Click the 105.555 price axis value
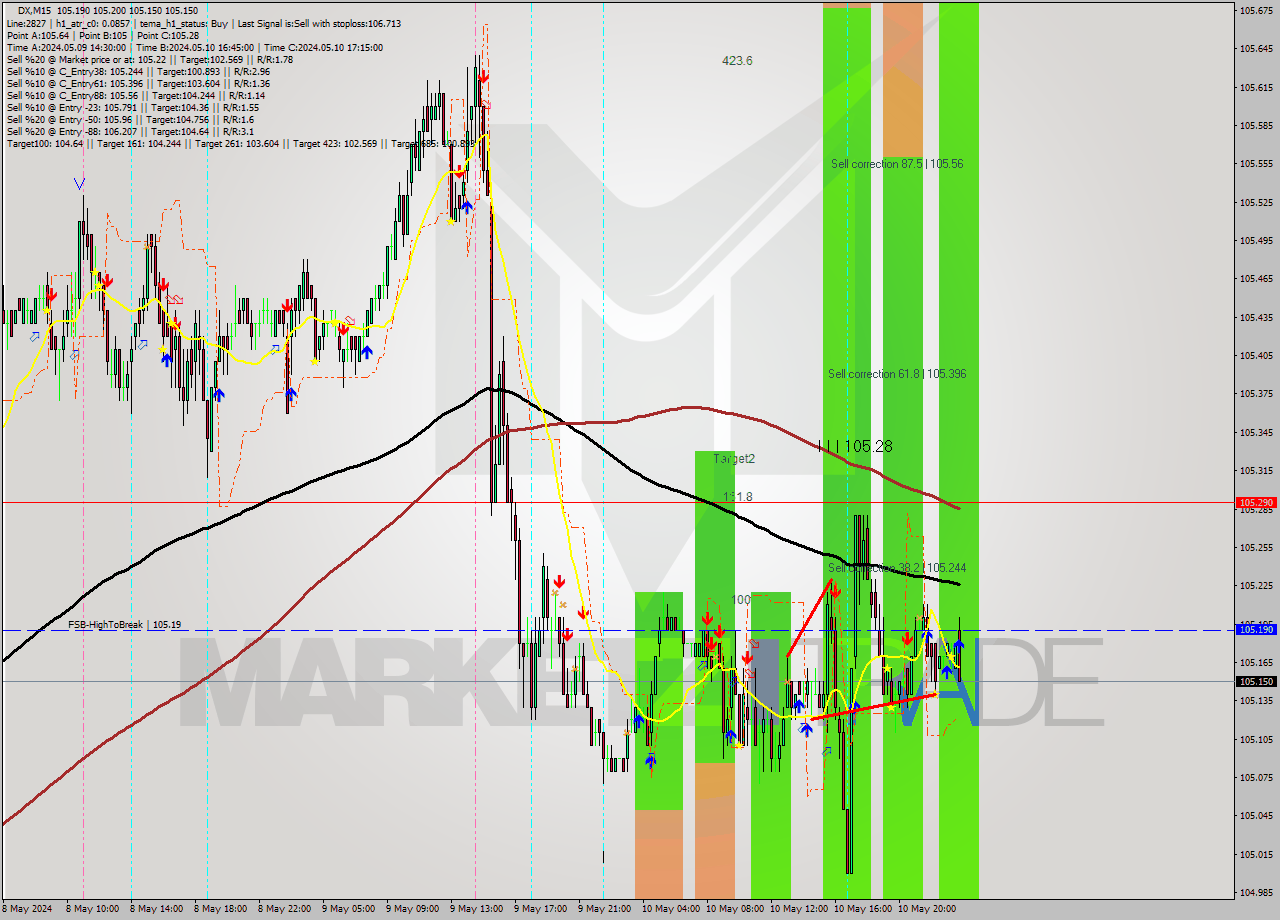 tap(1256, 164)
